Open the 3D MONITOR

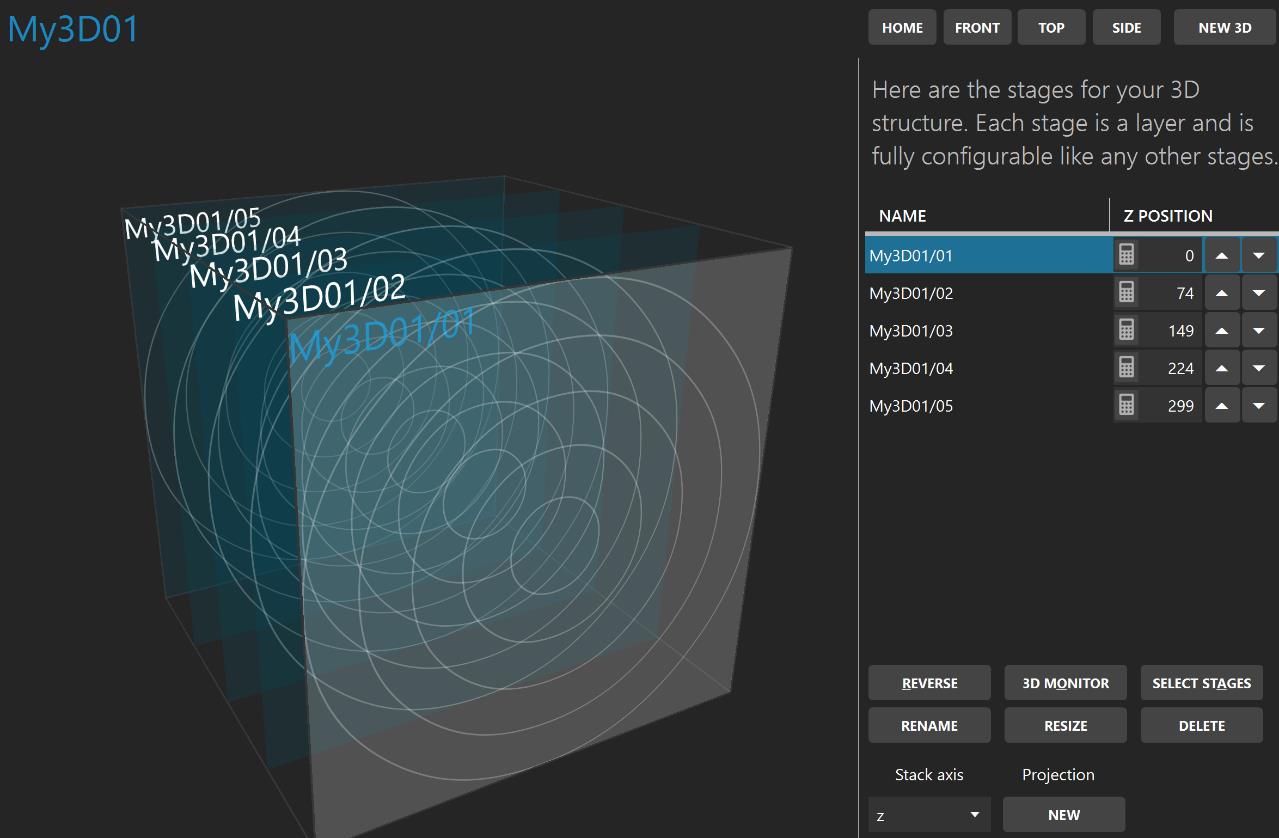(x=1065, y=683)
